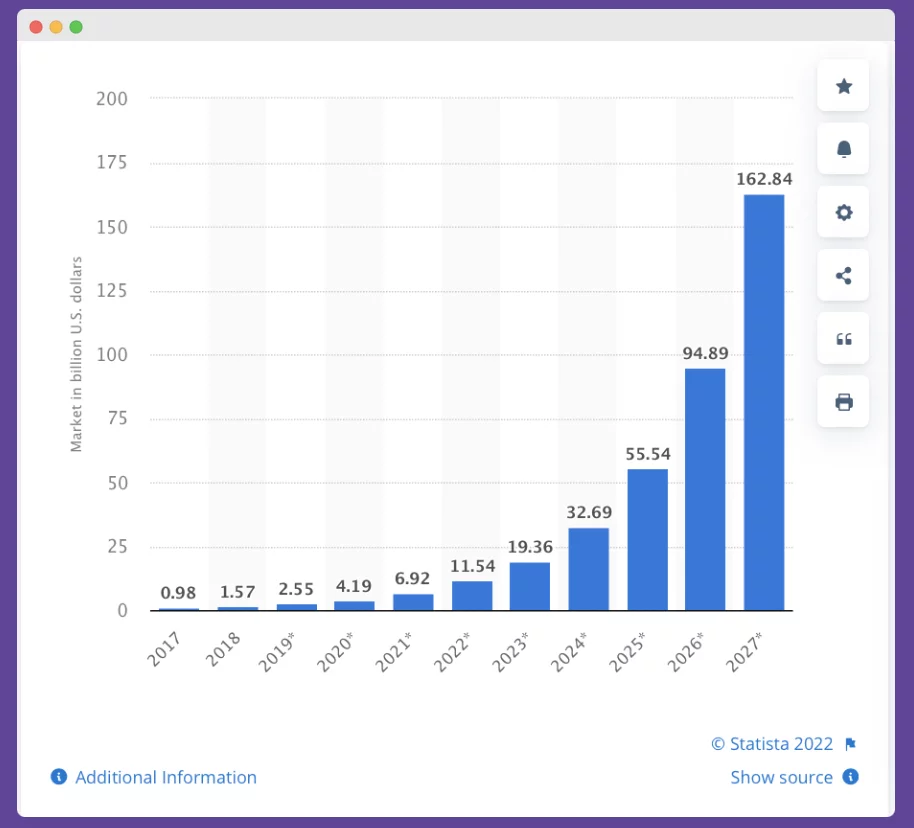Open the bell notification alert icon
The width and height of the screenshot is (914, 828).
(843, 149)
